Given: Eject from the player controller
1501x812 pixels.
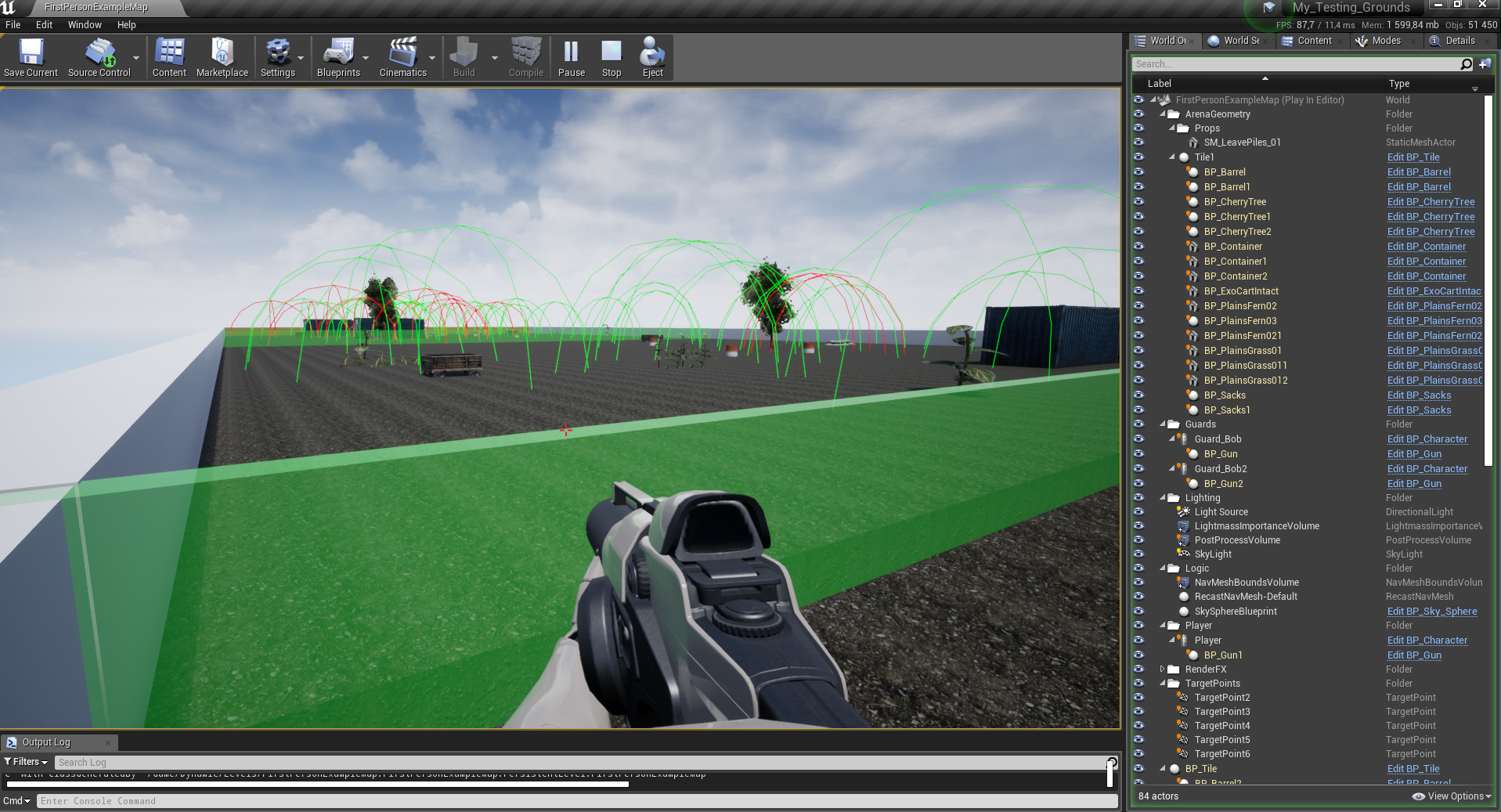Looking at the screenshot, I should coord(652,52).
